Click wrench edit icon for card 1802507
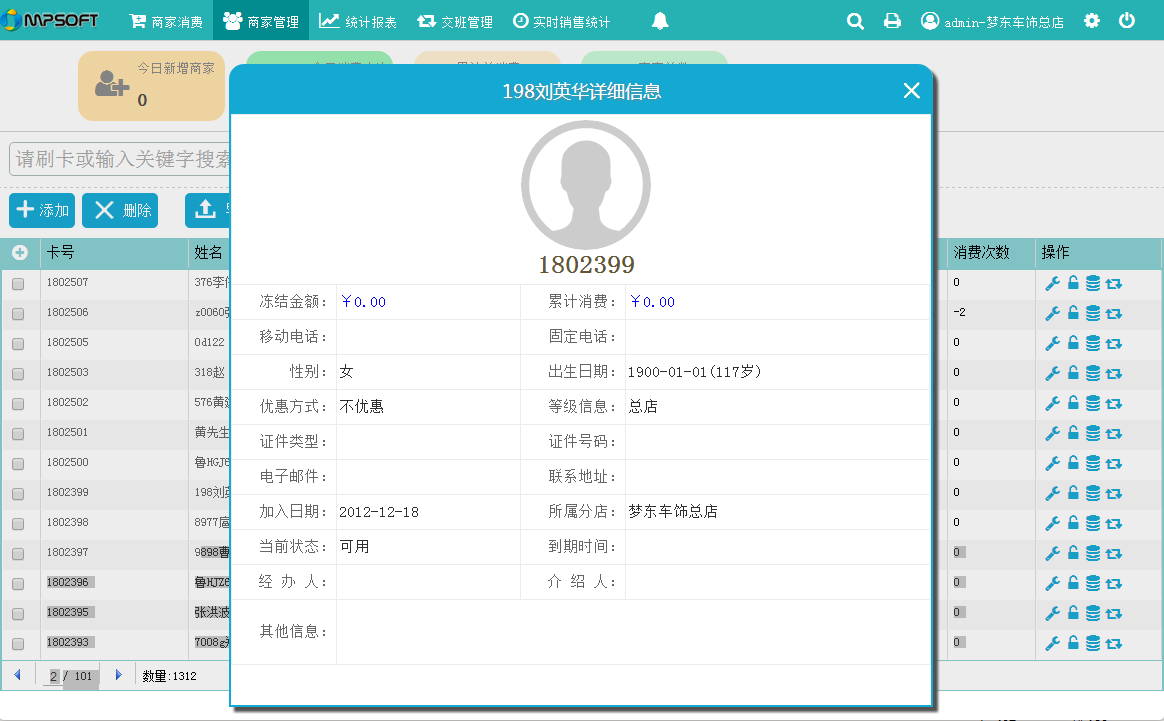This screenshot has width=1164, height=721. coord(1052,283)
